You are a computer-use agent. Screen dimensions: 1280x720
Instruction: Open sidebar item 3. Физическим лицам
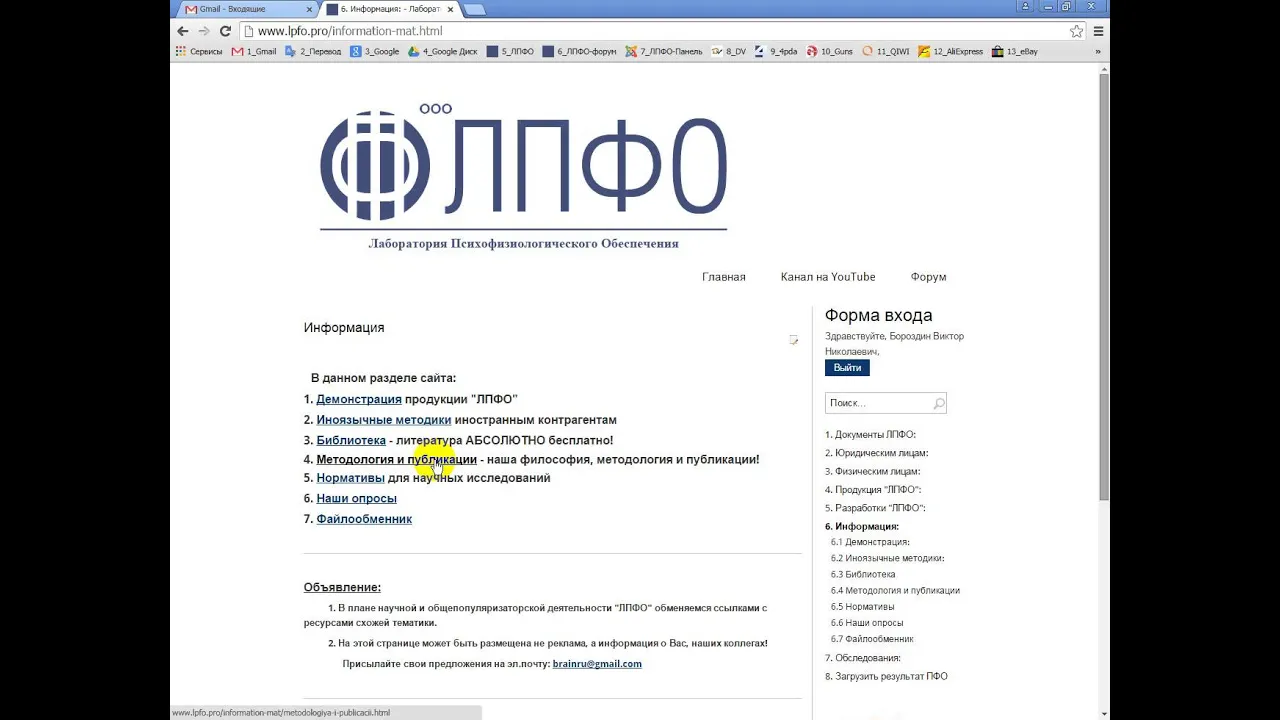872,471
